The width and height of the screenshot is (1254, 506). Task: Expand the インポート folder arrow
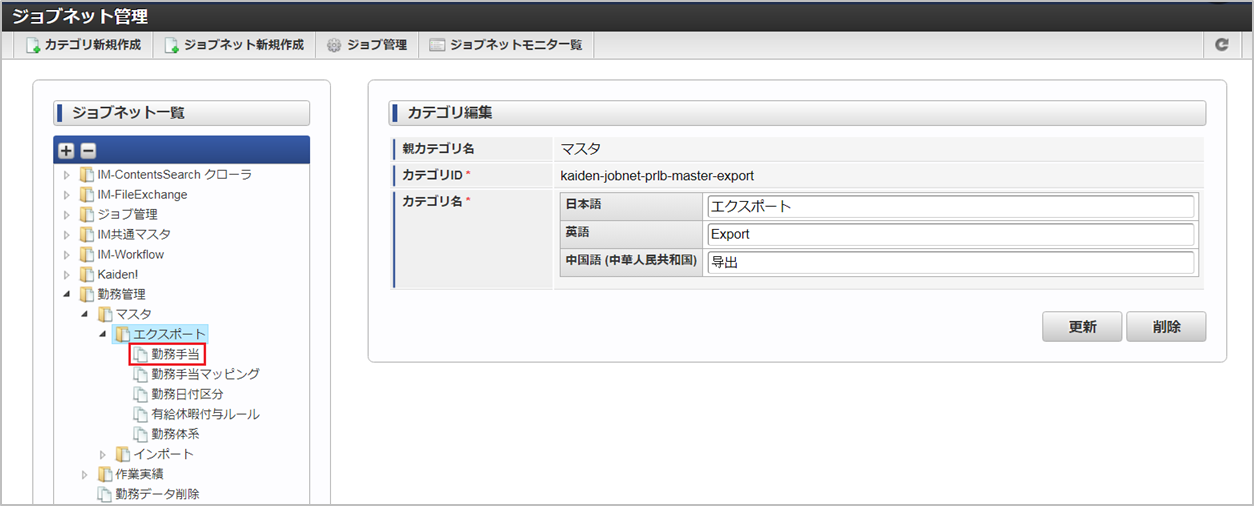pos(103,455)
